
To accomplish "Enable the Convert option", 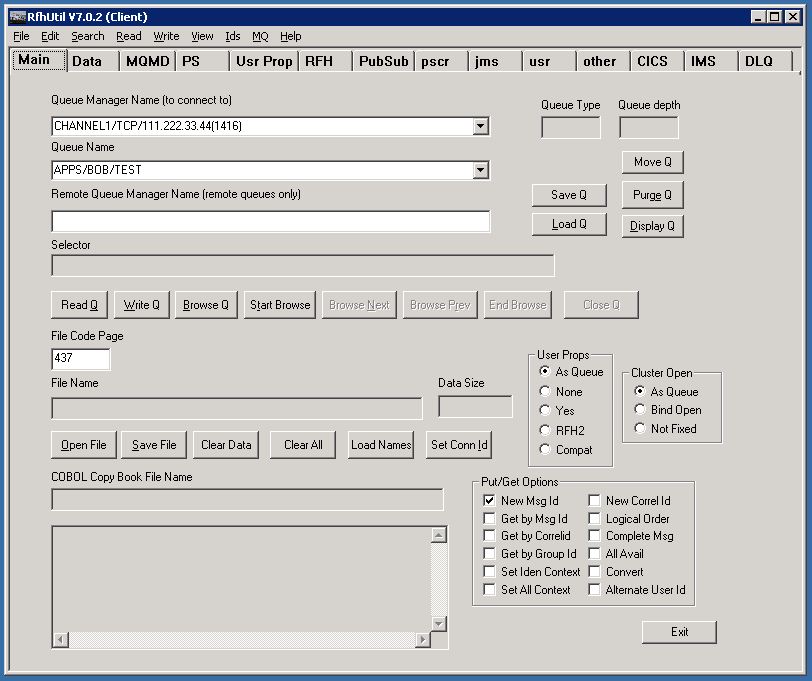I will [x=595, y=571].
